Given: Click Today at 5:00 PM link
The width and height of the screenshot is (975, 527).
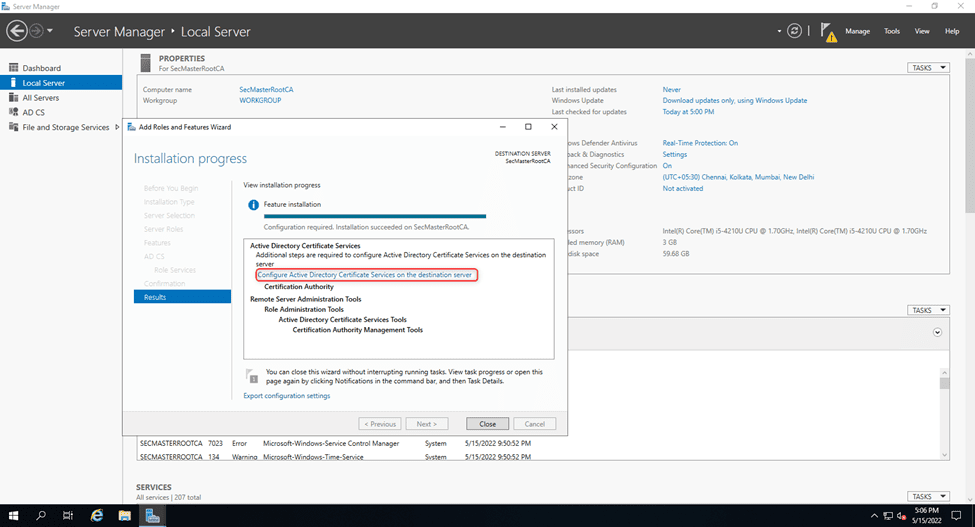Looking at the screenshot, I should (688, 112).
